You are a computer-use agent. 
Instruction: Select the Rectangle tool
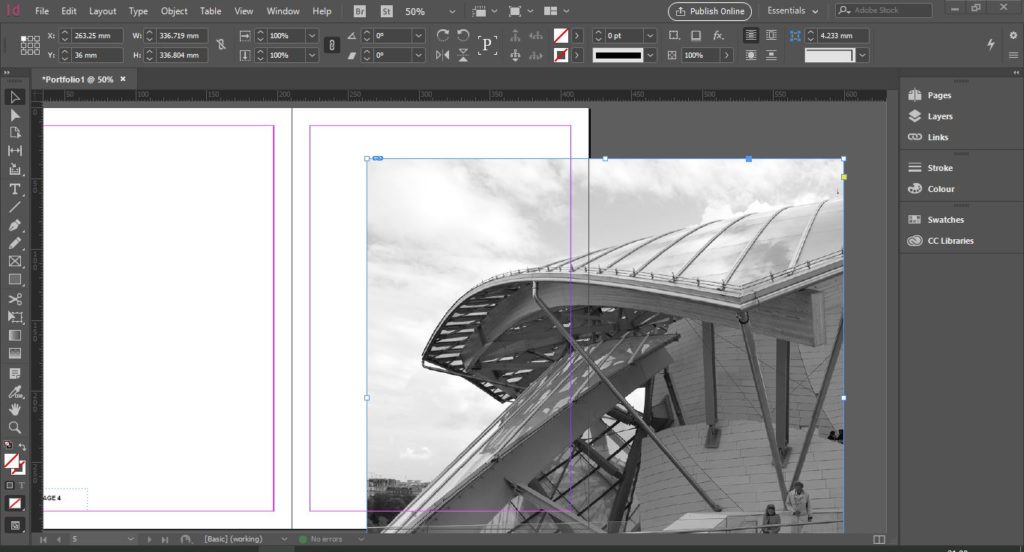click(14, 280)
